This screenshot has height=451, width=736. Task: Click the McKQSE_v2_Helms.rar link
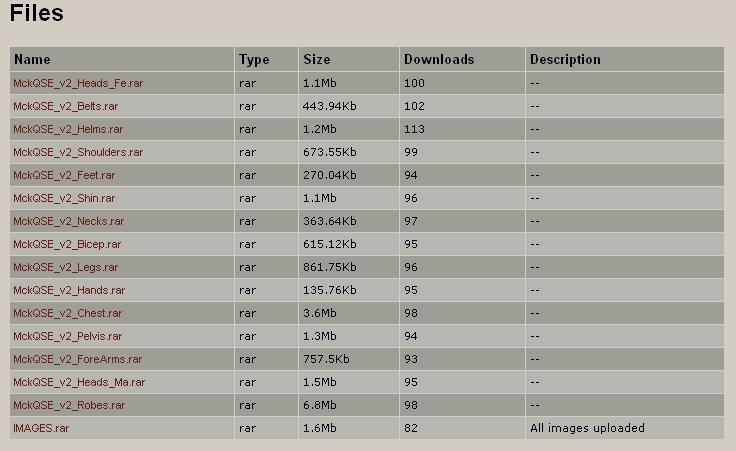(68, 129)
